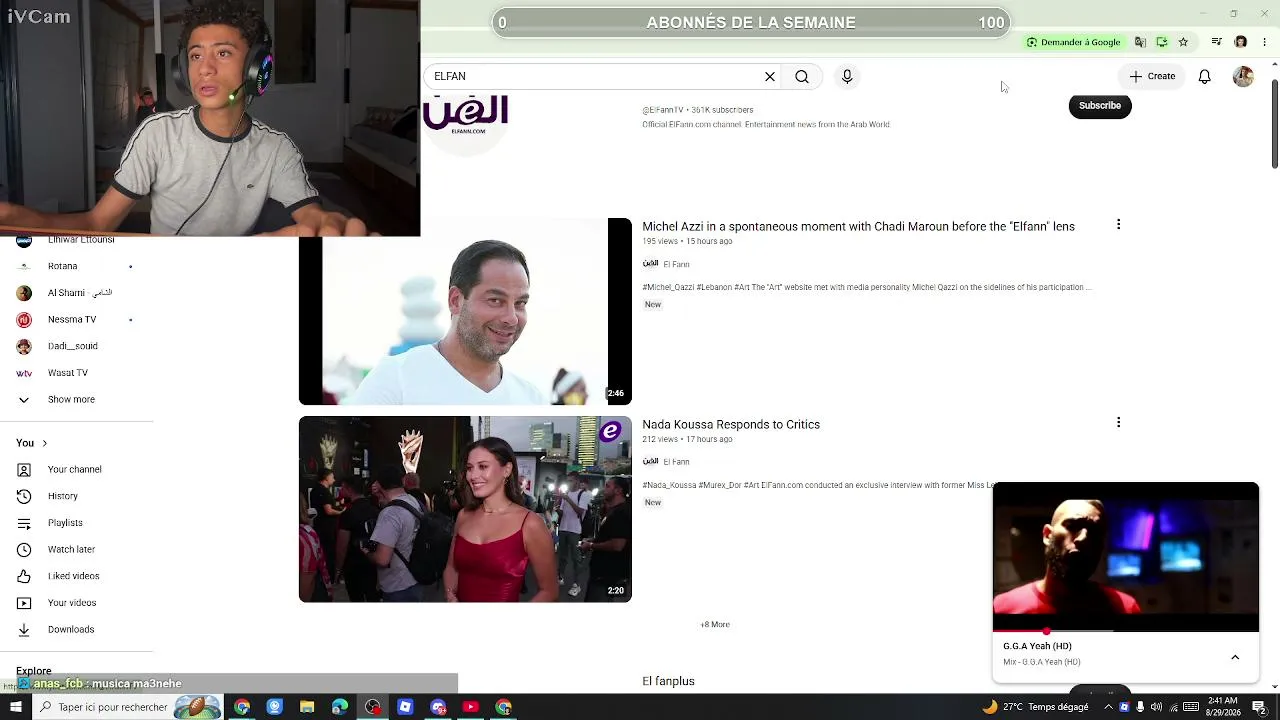Open the YouTube app in the taskbar

(470, 707)
